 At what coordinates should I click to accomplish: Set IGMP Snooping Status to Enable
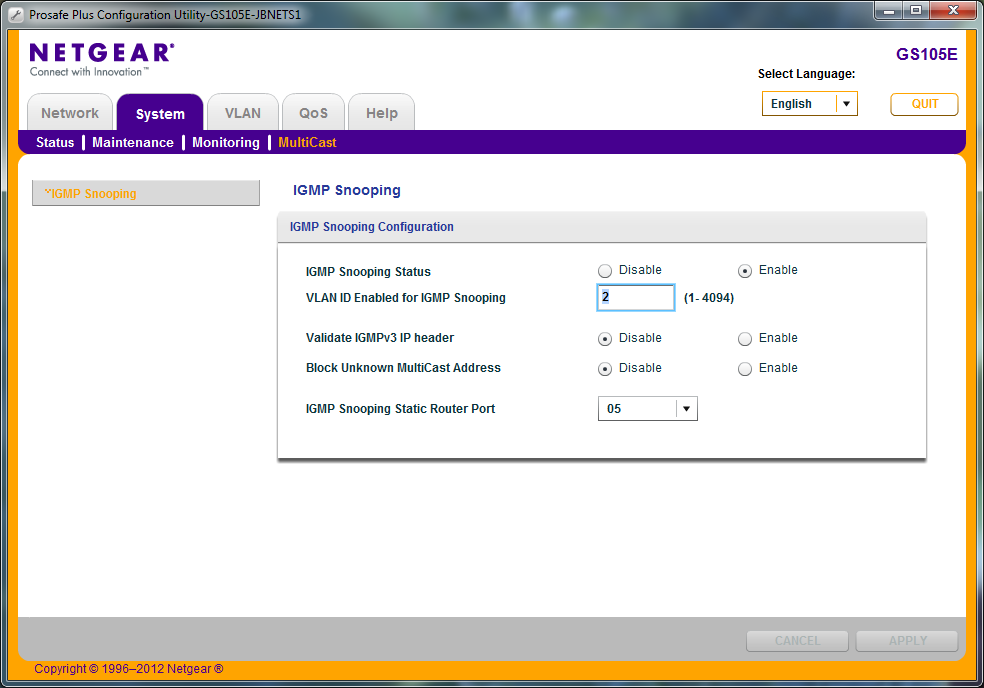[745, 271]
